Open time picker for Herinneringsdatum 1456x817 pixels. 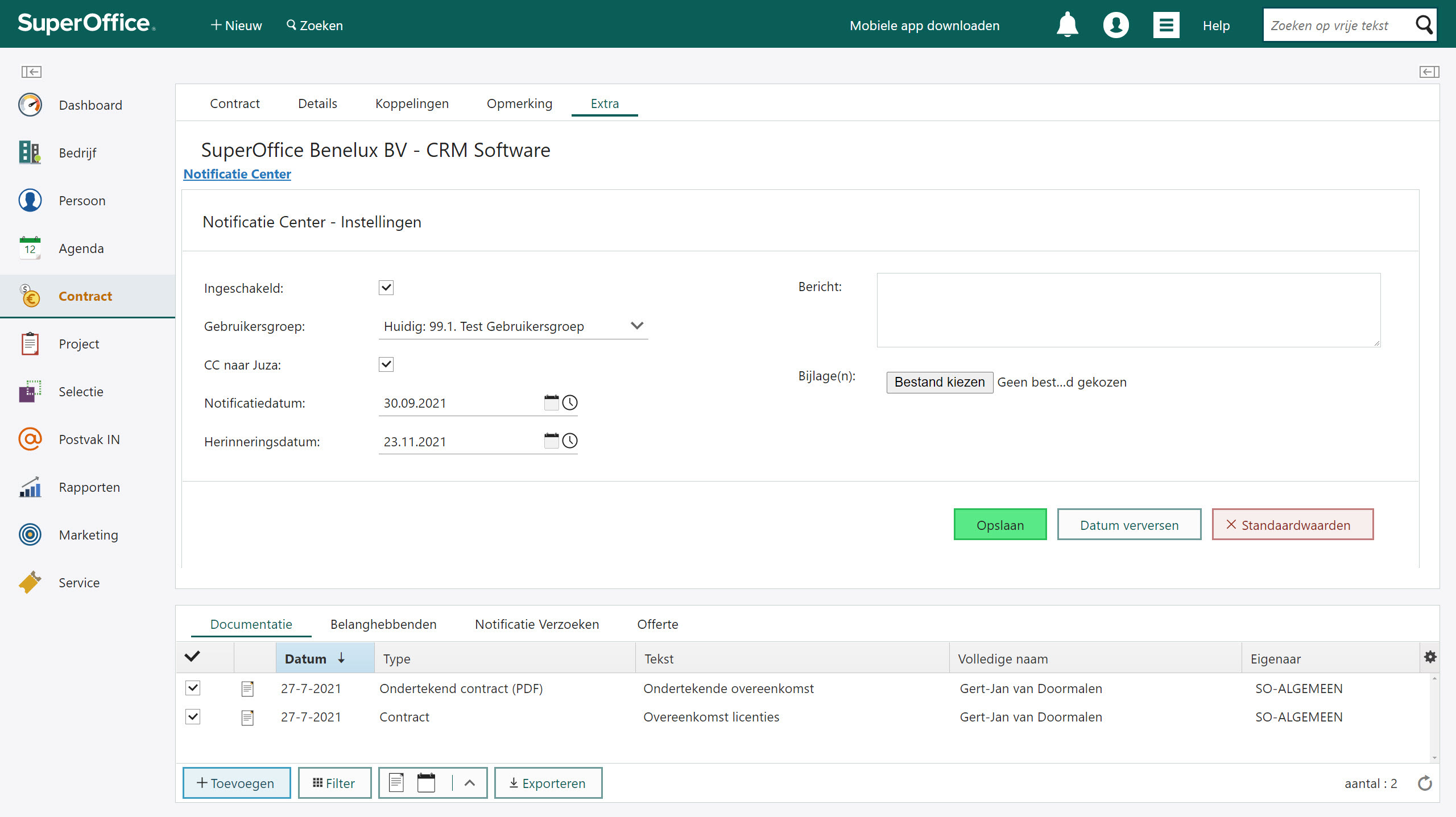click(x=570, y=441)
